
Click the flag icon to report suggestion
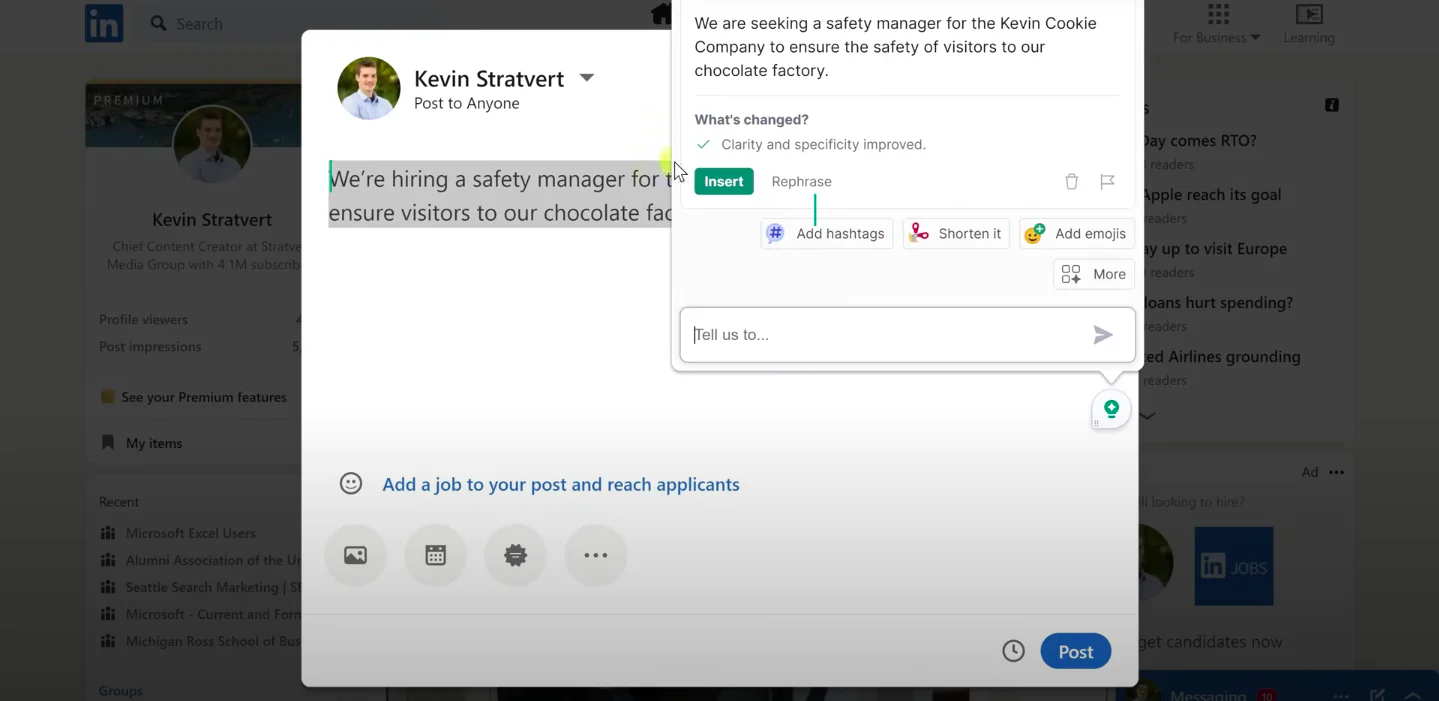pyautogui.click(x=1107, y=181)
